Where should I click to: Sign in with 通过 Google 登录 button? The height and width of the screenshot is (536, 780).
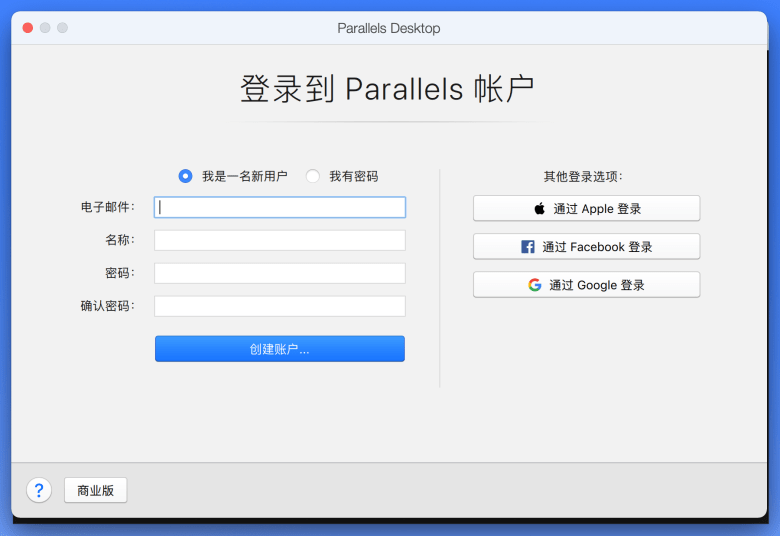click(x=586, y=285)
